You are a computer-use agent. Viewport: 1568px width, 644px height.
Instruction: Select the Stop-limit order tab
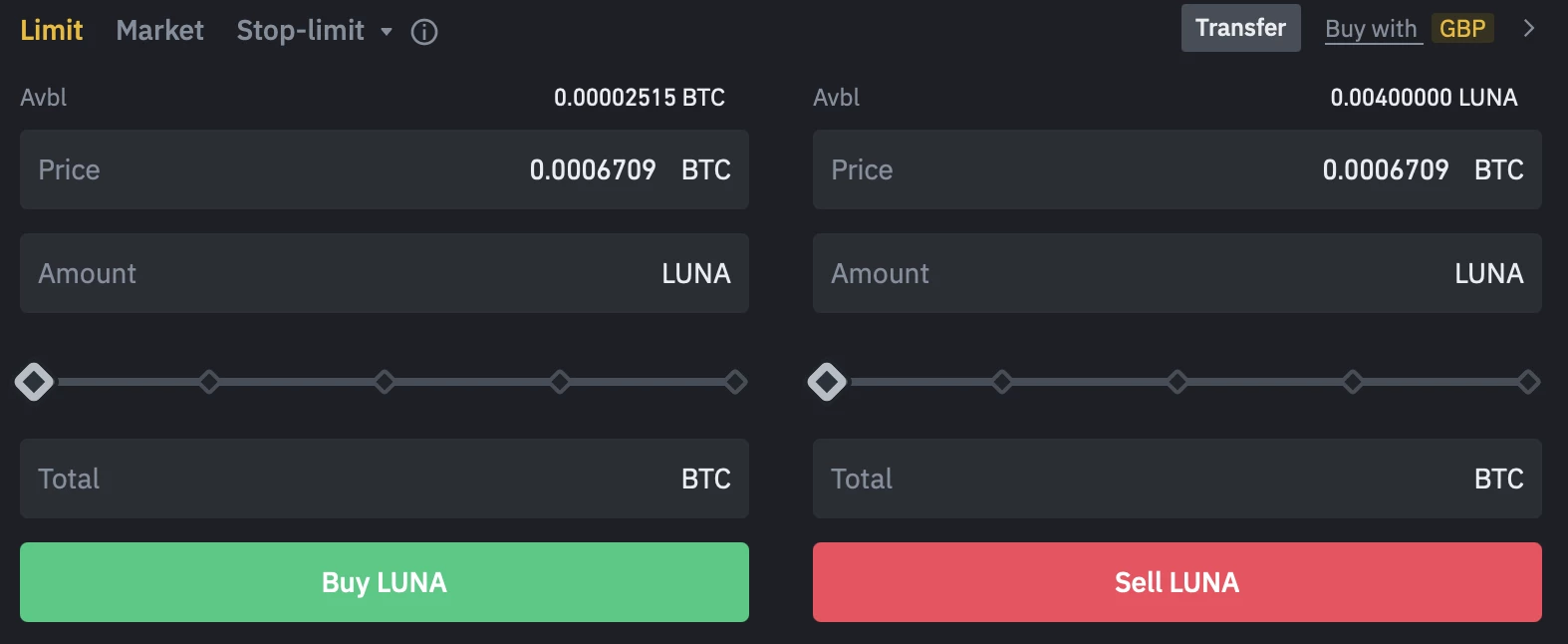coord(300,30)
